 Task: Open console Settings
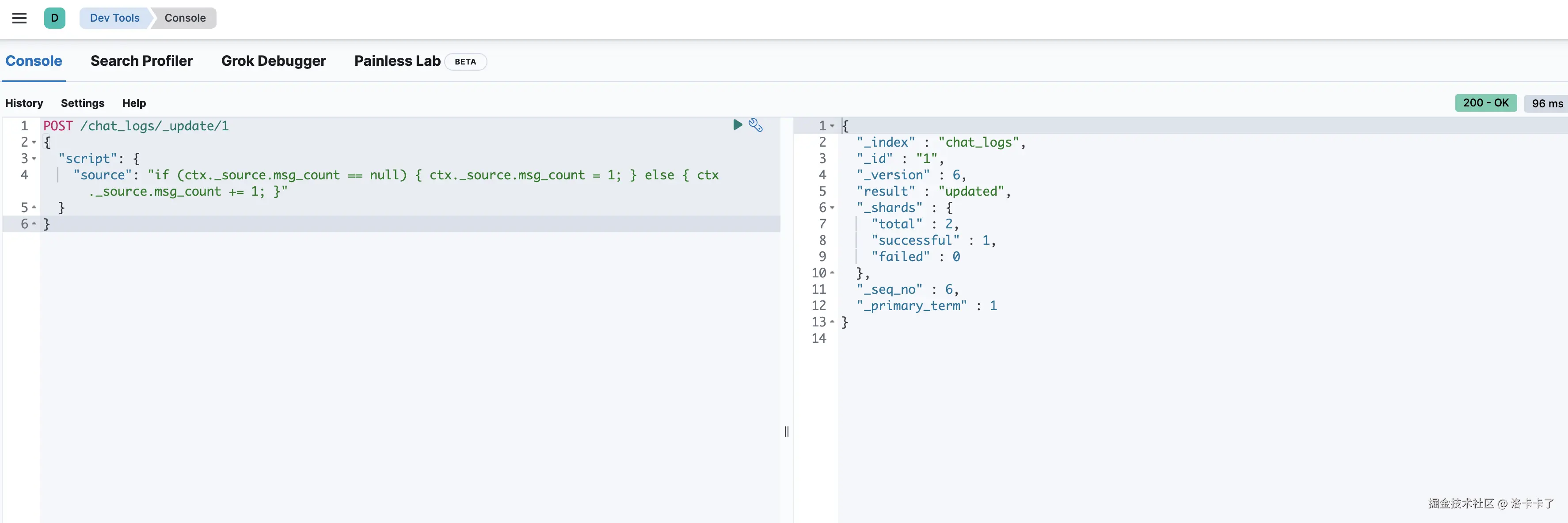coord(82,103)
